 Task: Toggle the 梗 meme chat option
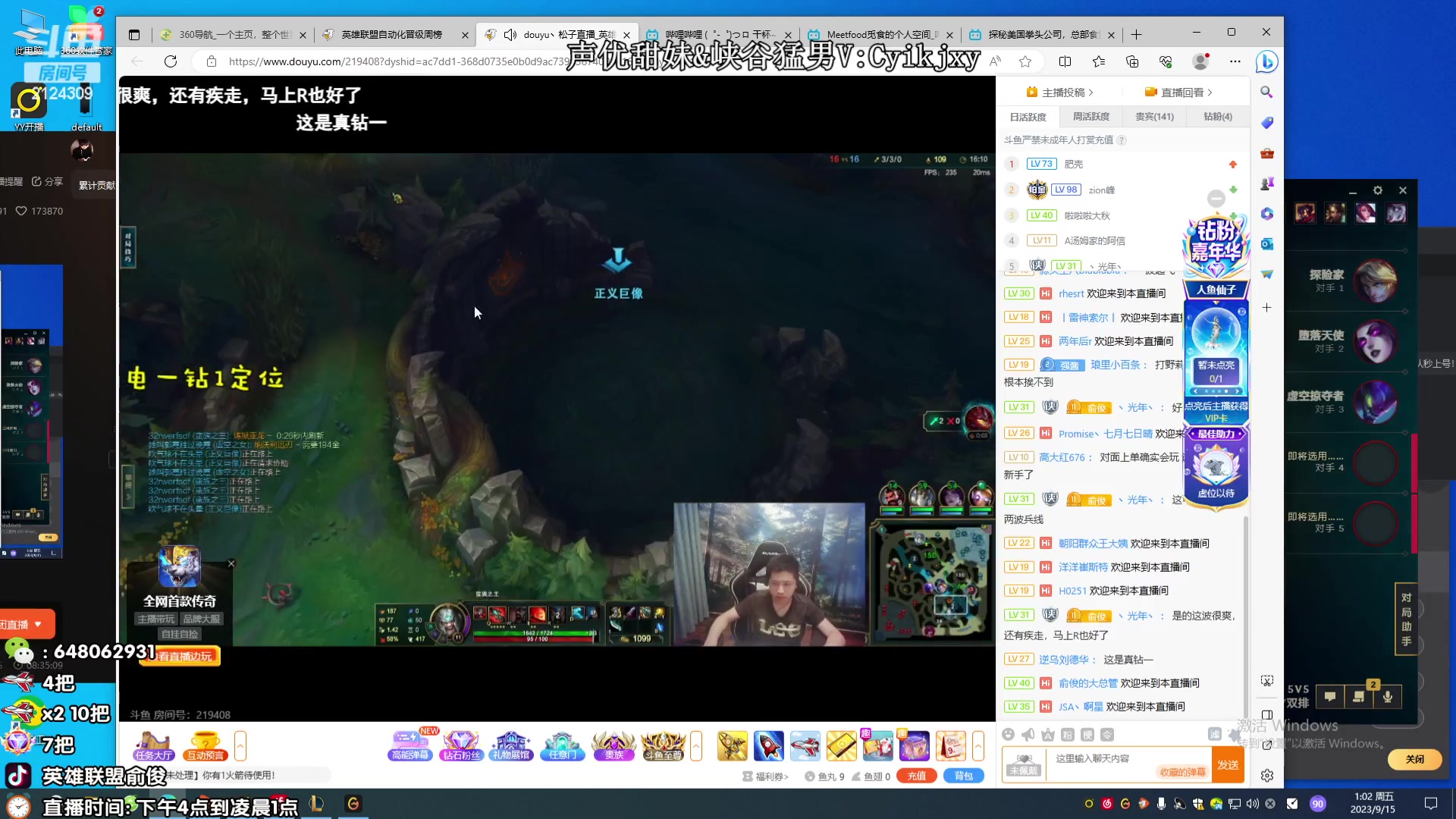pos(1087,734)
